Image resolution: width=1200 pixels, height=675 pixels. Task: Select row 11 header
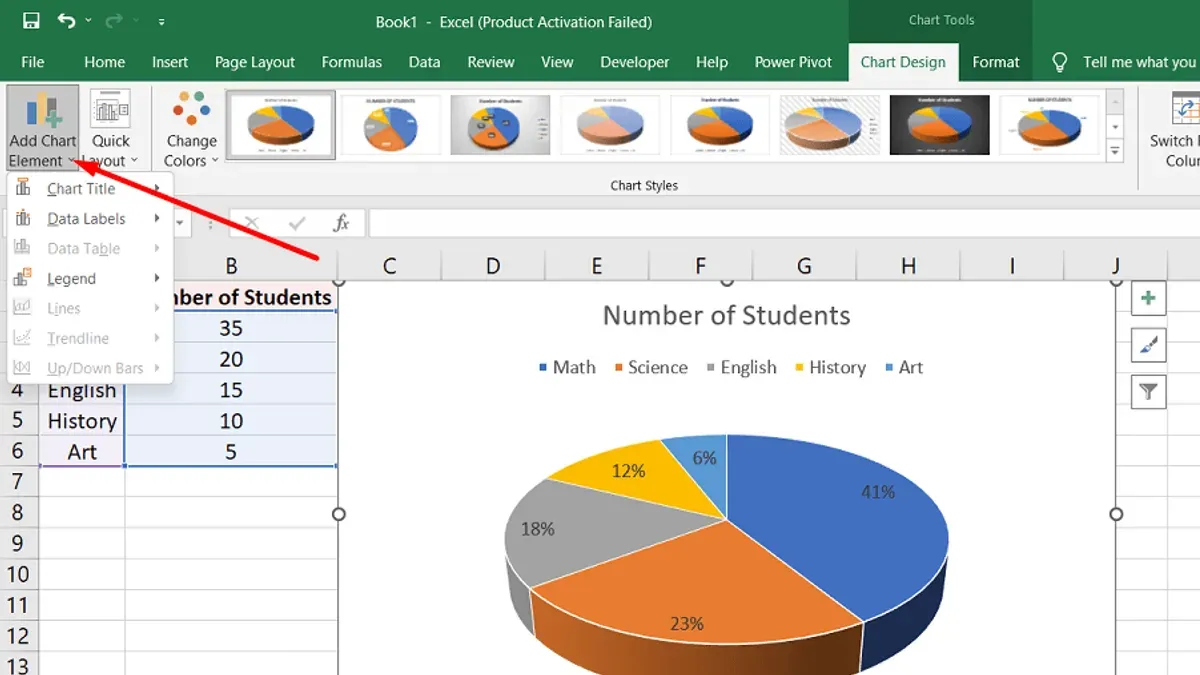[18, 605]
